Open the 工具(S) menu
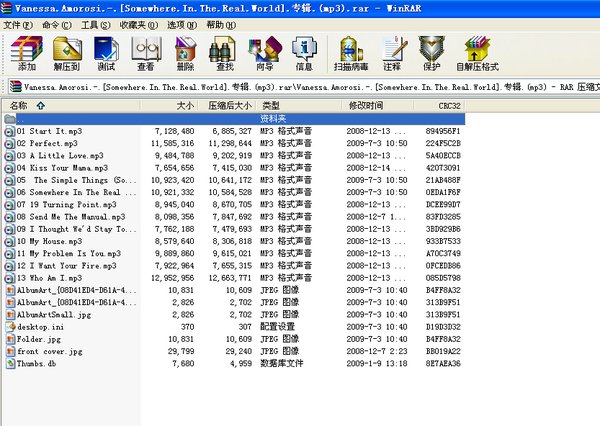Viewport: 600px width, 426px height. point(96,25)
